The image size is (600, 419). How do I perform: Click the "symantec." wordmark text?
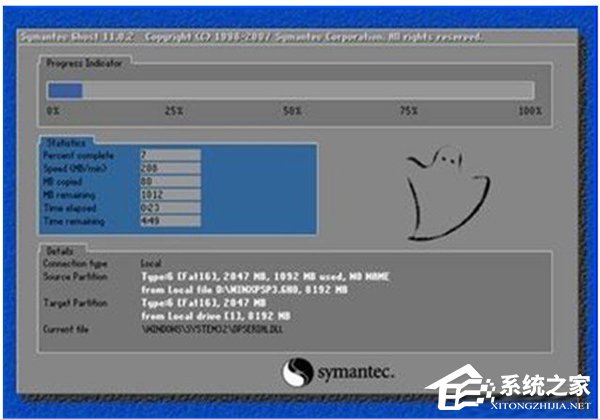tap(355, 372)
